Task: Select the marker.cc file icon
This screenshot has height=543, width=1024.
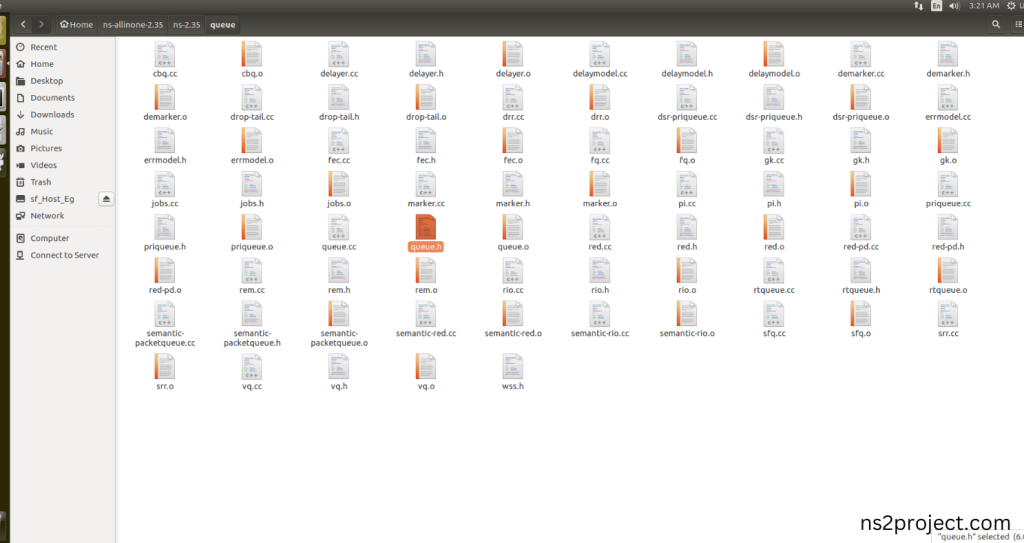Action: click(x=426, y=184)
